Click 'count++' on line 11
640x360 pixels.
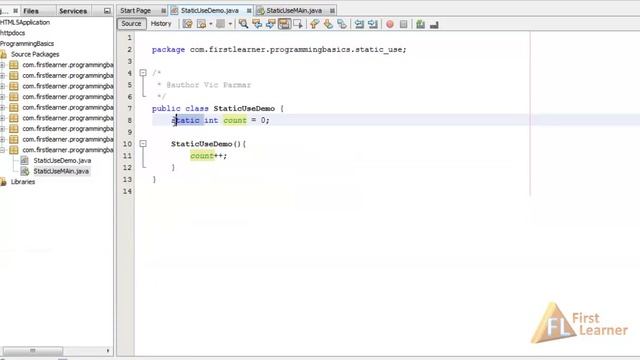tap(208, 156)
